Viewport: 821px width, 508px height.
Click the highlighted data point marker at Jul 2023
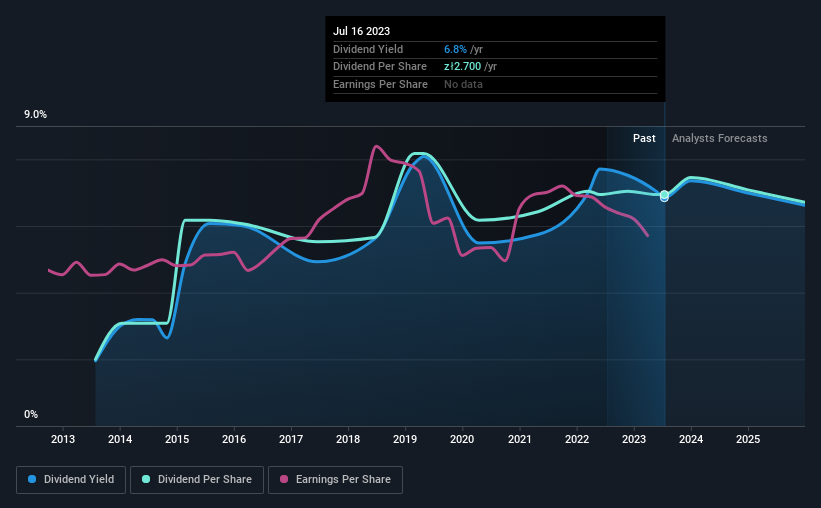[x=664, y=195]
